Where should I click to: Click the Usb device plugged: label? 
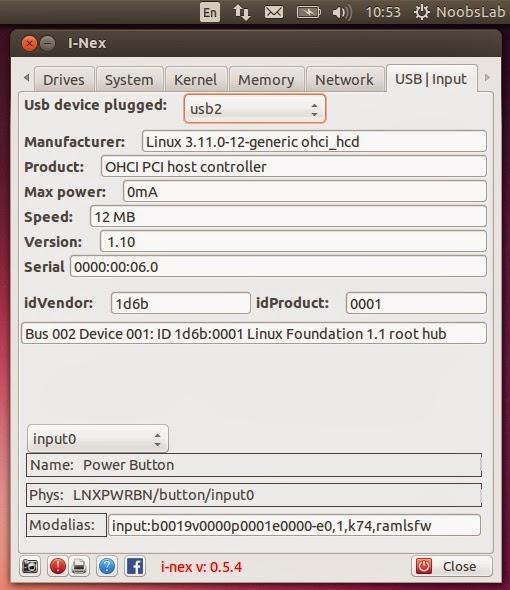click(96, 105)
